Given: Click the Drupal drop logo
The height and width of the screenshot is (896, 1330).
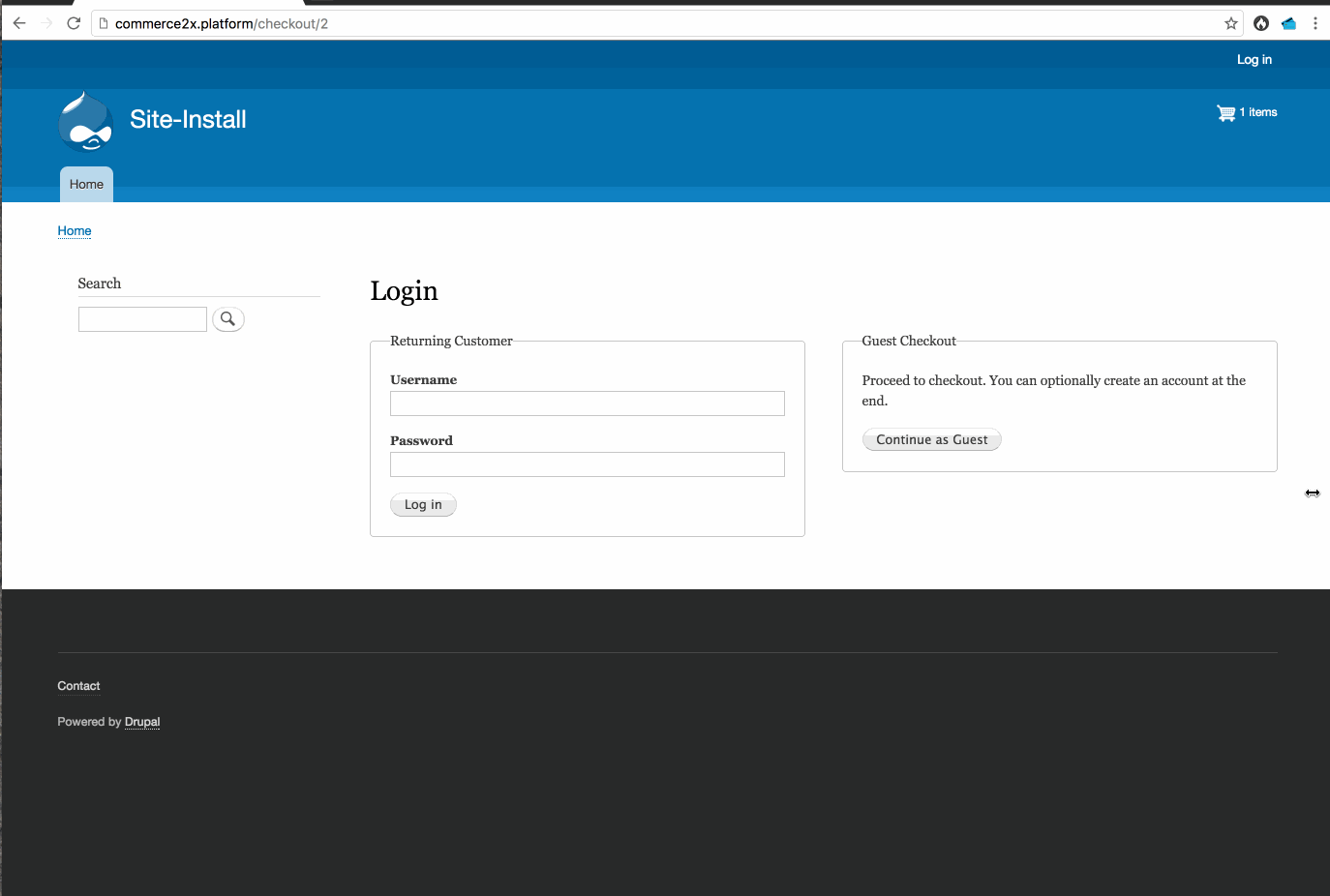Looking at the screenshot, I should (86, 122).
